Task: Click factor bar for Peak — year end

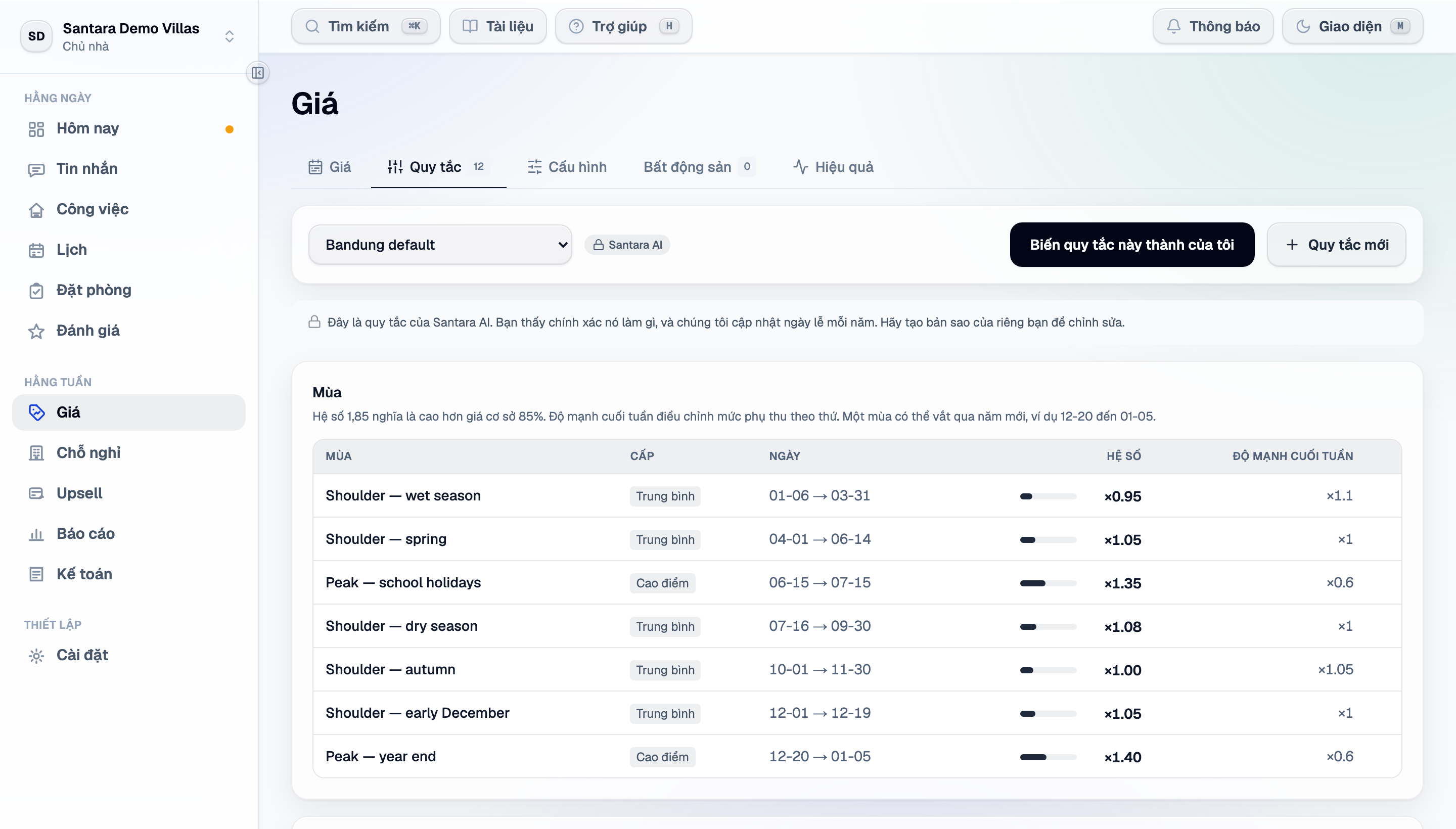Action: [x=1049, y=758]
